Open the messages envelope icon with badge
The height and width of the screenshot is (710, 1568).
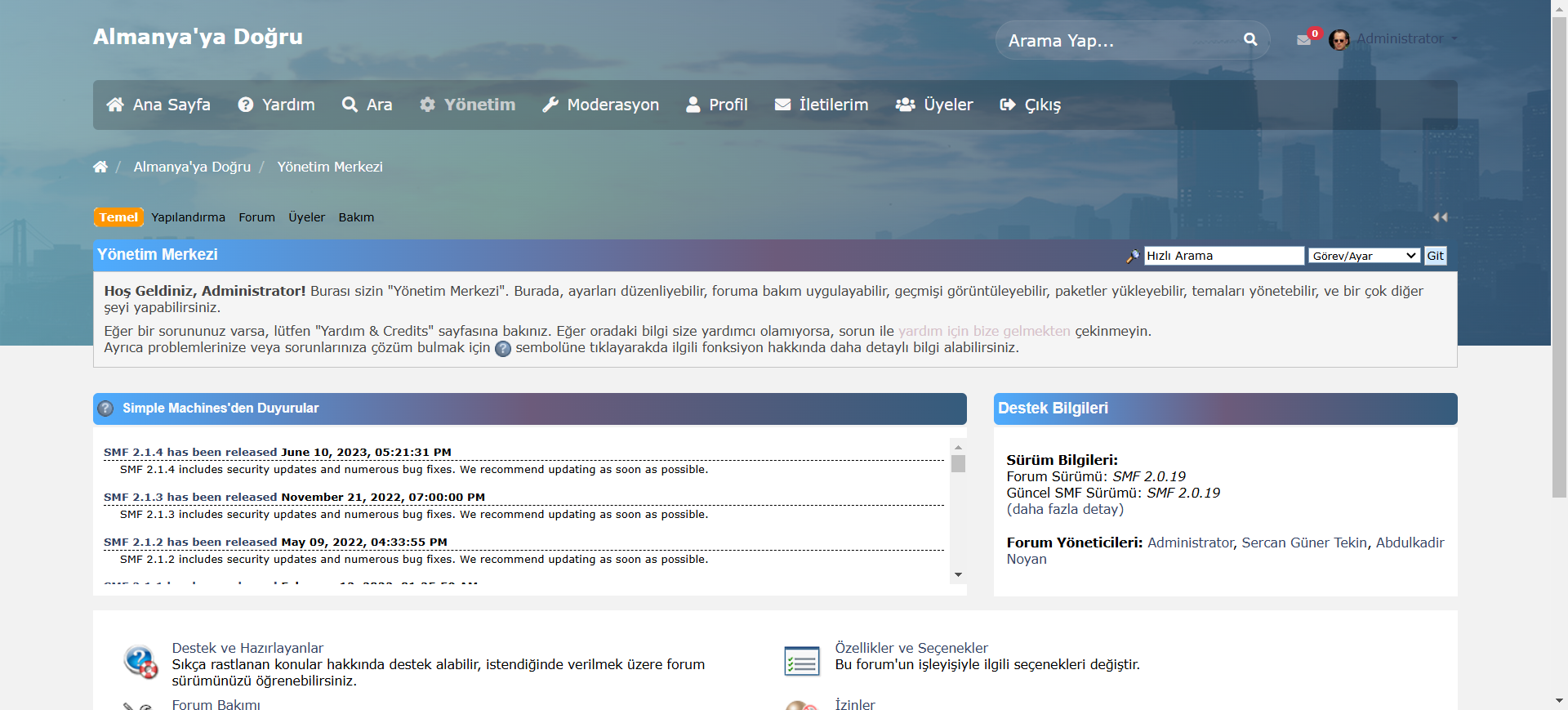(1304, 39)
